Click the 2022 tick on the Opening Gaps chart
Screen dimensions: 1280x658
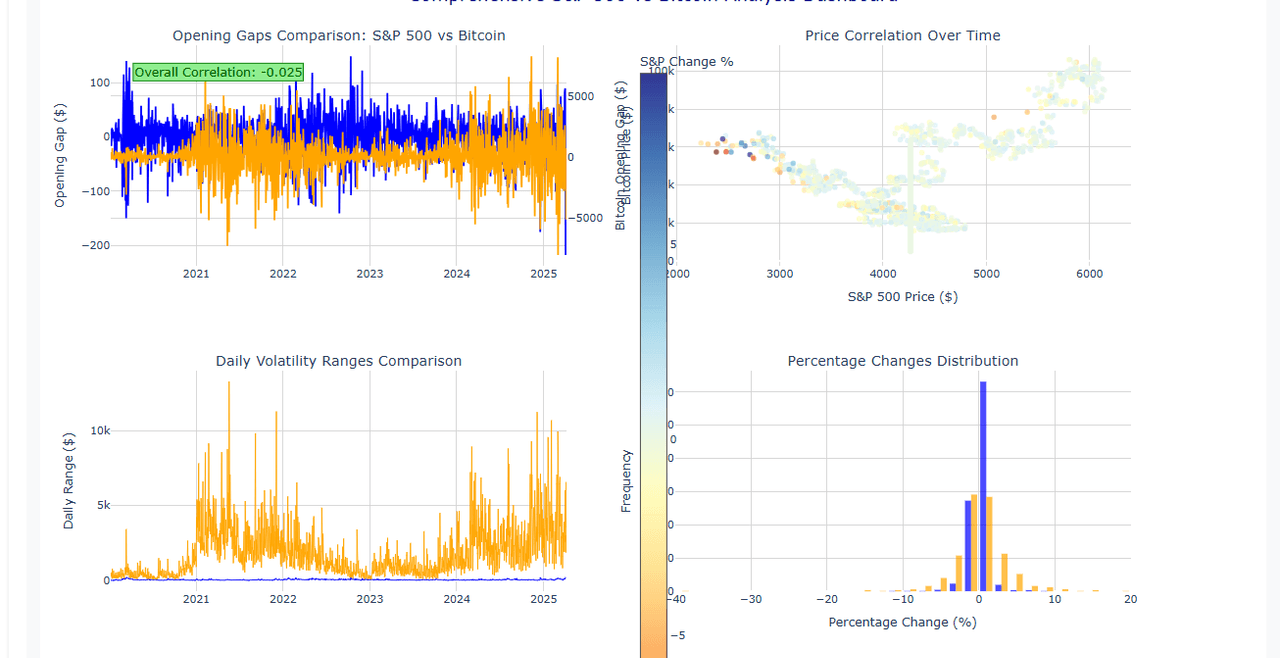pos(283,274)
